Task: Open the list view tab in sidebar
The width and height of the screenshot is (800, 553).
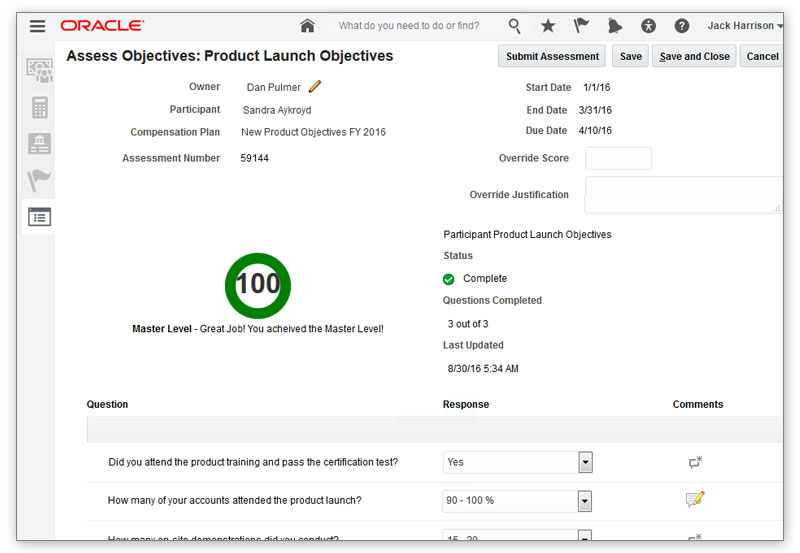Action: coord(39,216)
